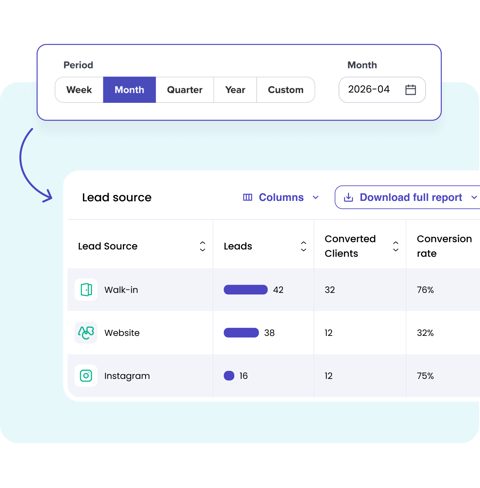Switch period to Year

(235, 90)
